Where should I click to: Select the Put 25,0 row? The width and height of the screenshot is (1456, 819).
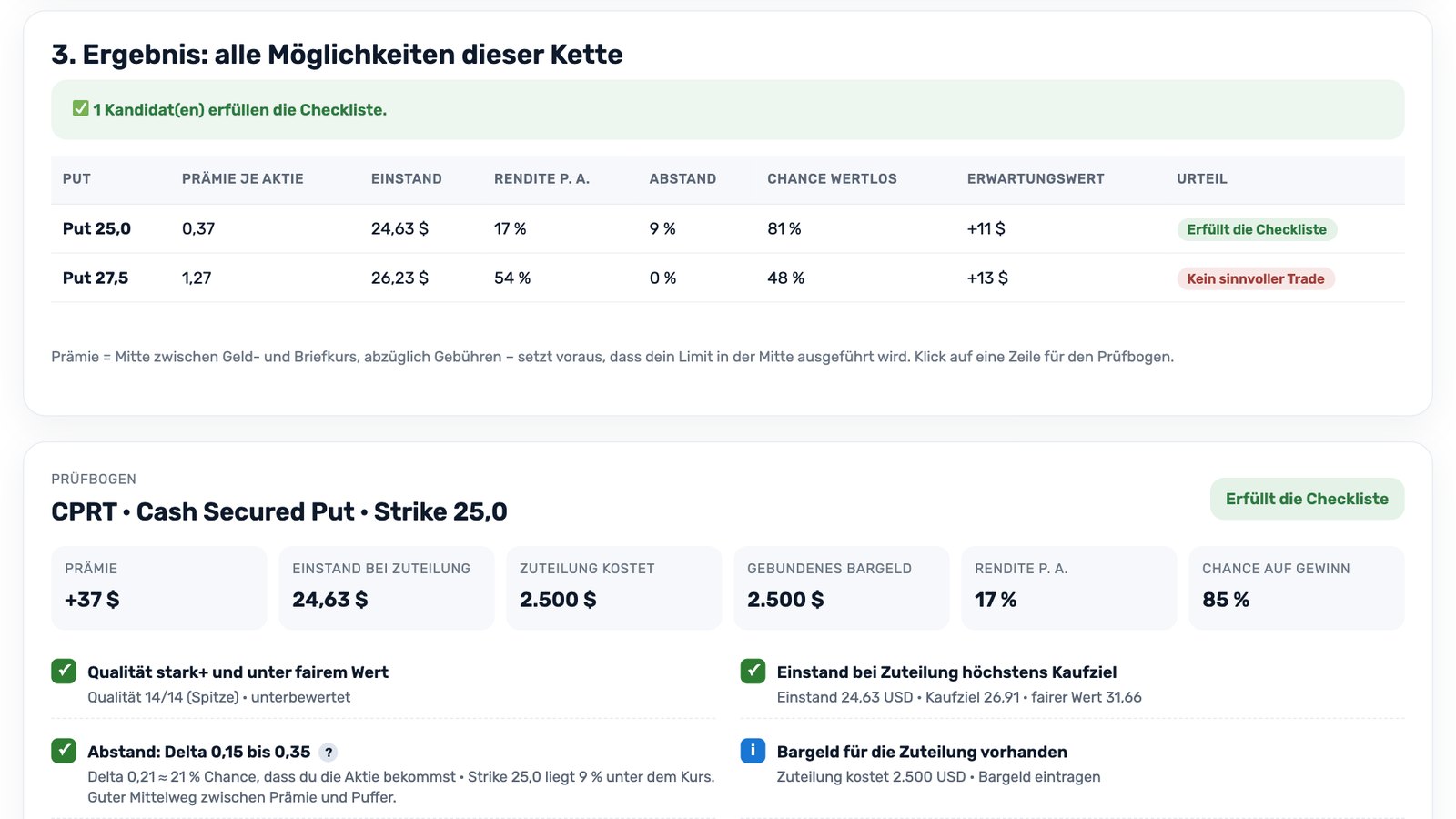coord(727,228)
